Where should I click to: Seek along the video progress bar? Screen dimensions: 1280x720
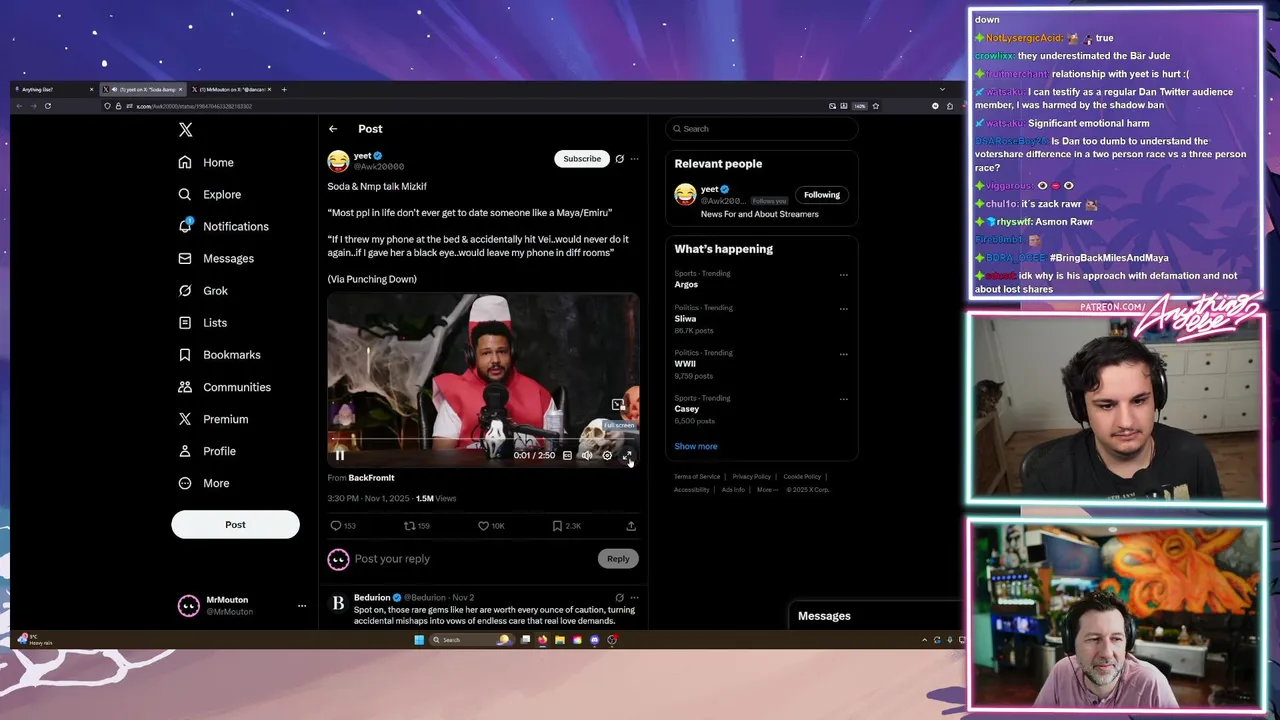point(483,438)
